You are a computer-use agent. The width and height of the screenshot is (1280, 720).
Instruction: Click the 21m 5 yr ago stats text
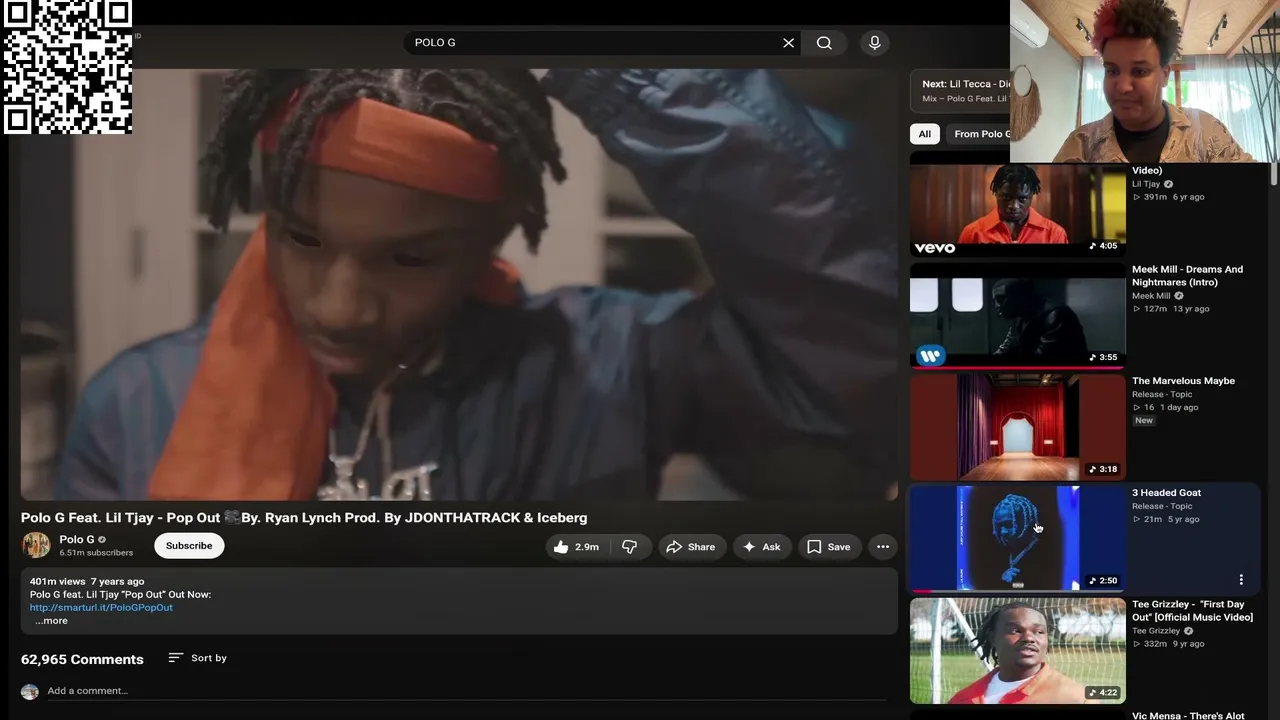click(1166, 519)
